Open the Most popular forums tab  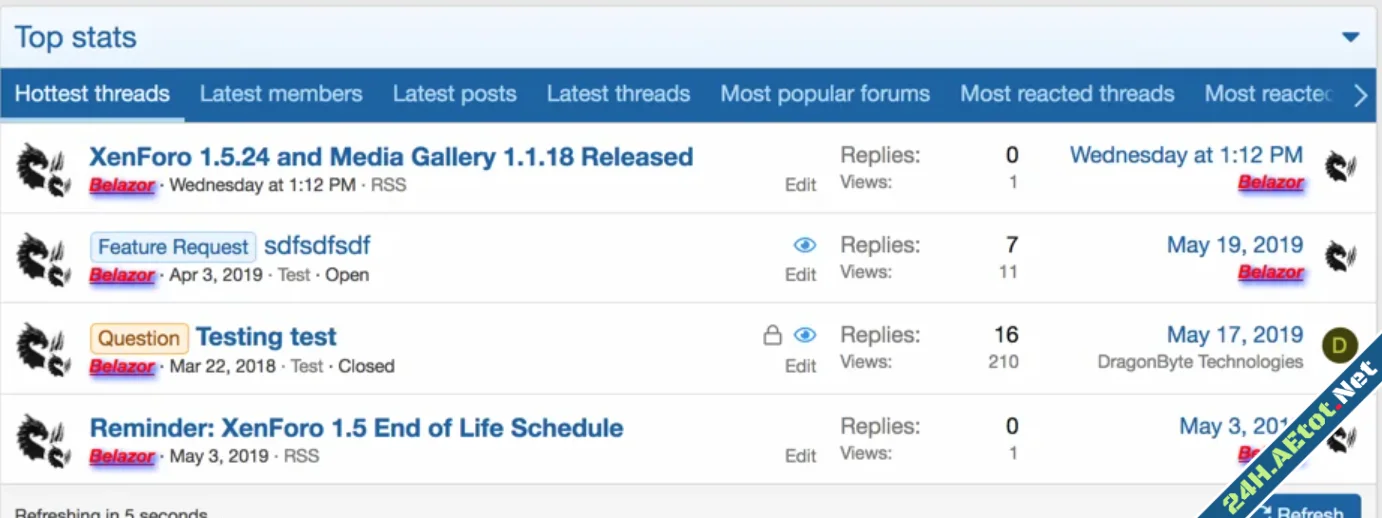(825, 94)
